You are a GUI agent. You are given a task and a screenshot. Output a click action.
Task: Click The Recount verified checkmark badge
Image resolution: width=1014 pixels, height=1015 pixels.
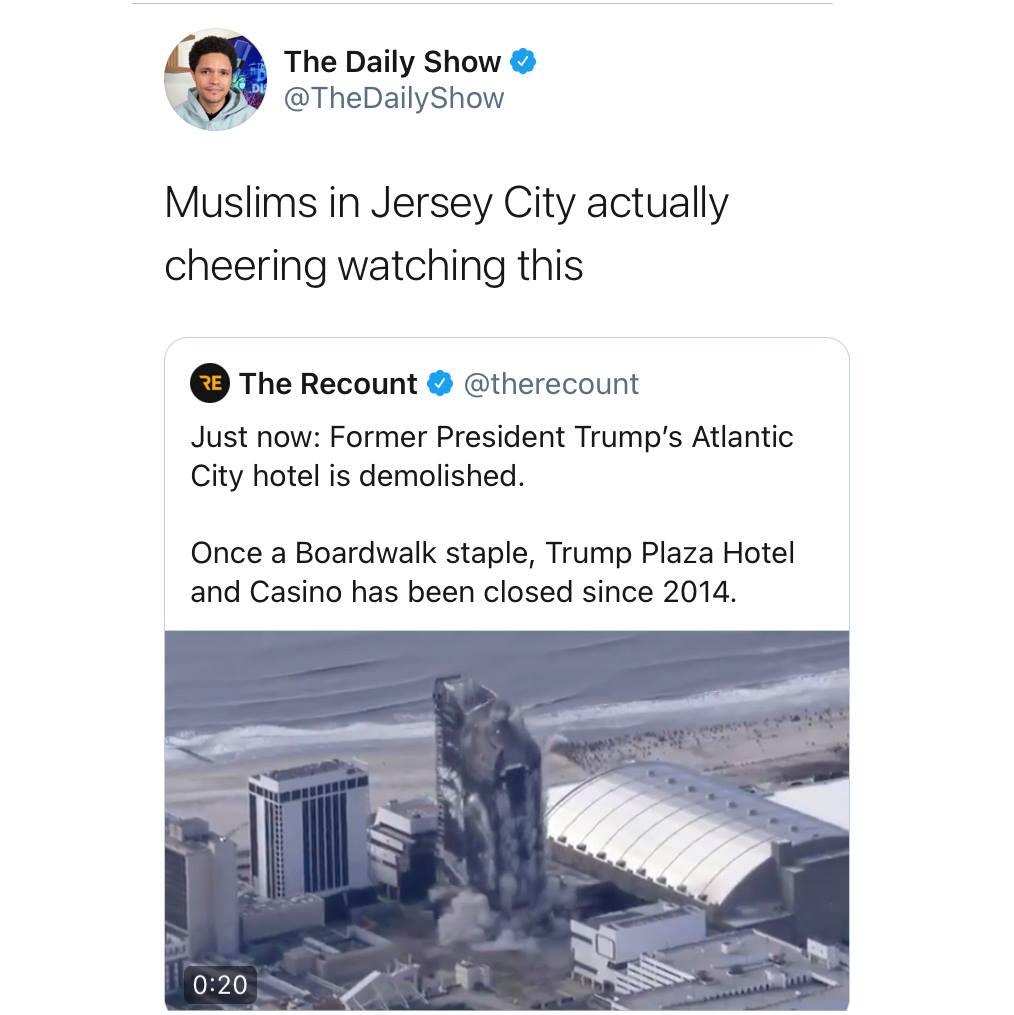[440, 384]
